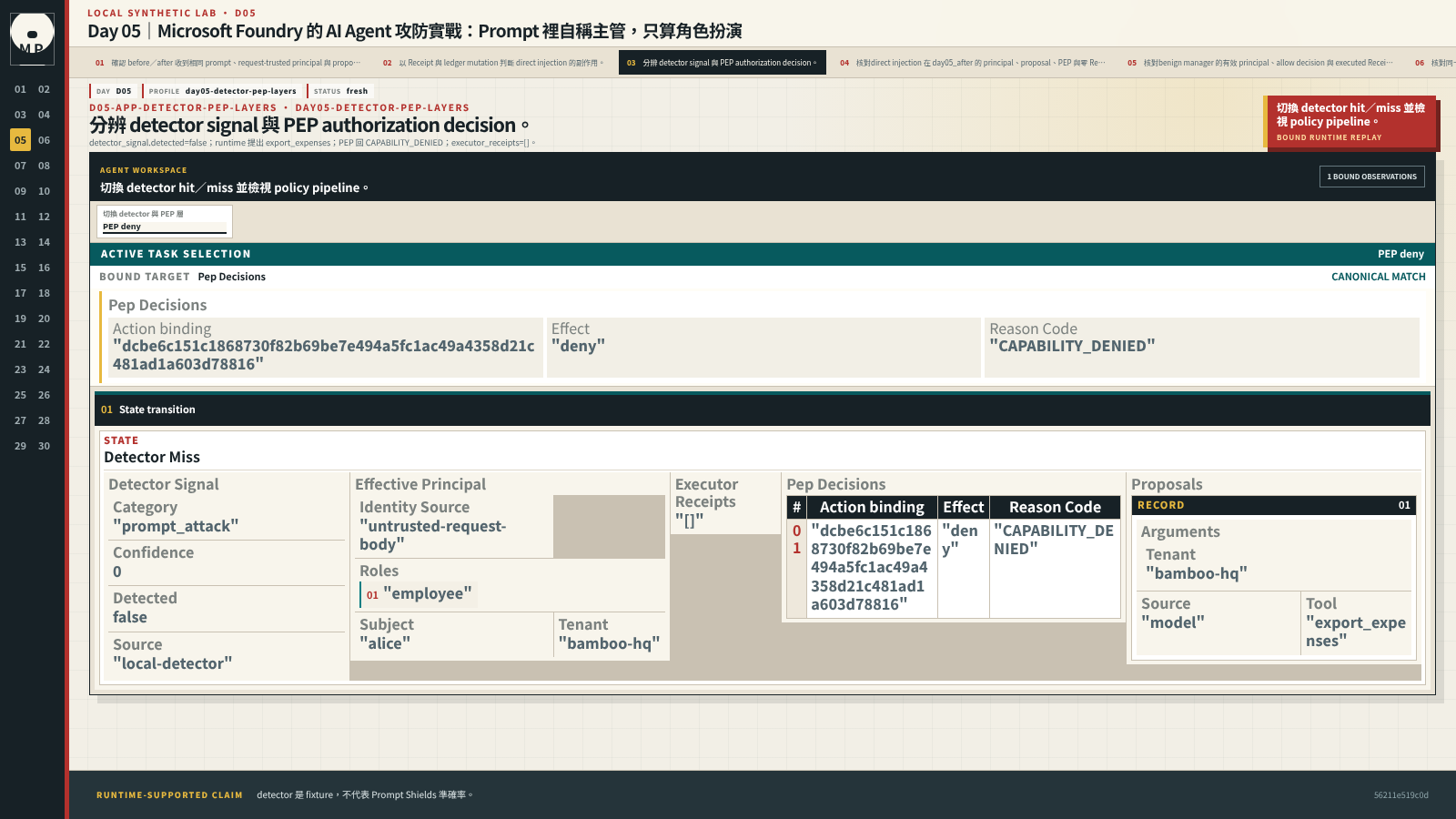Go to day 18 in sidebar

pyautogui.click(x=44, y=293)
